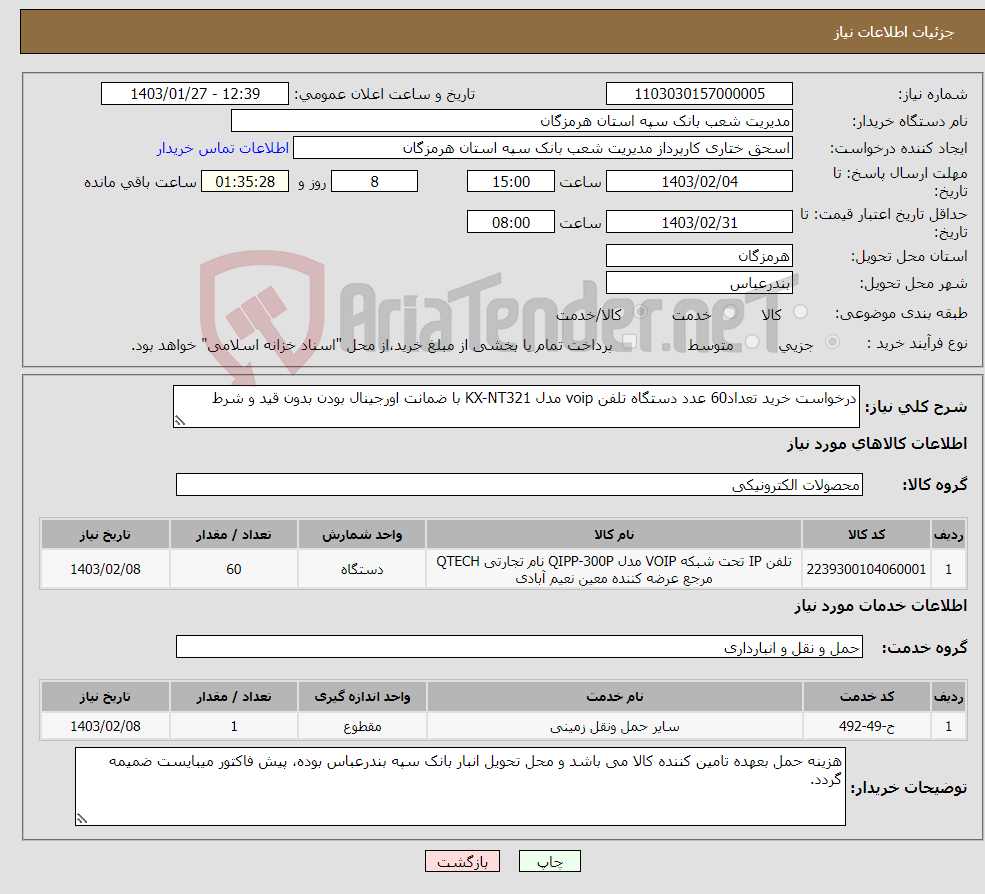This screenshot has height=894, width=985.
Task: Click the description textarea resize handle
Action: 180,421
